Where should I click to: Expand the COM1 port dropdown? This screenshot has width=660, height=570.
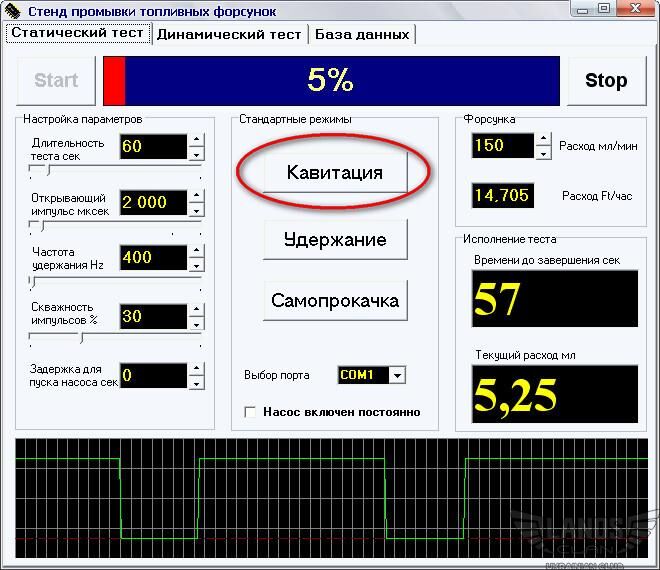[397, 375]
